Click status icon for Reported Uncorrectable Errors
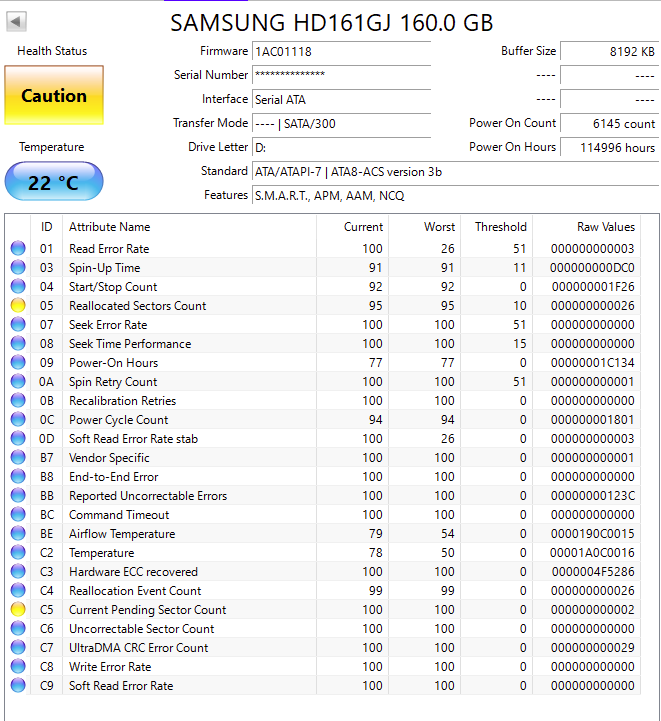 coord(18,495)
